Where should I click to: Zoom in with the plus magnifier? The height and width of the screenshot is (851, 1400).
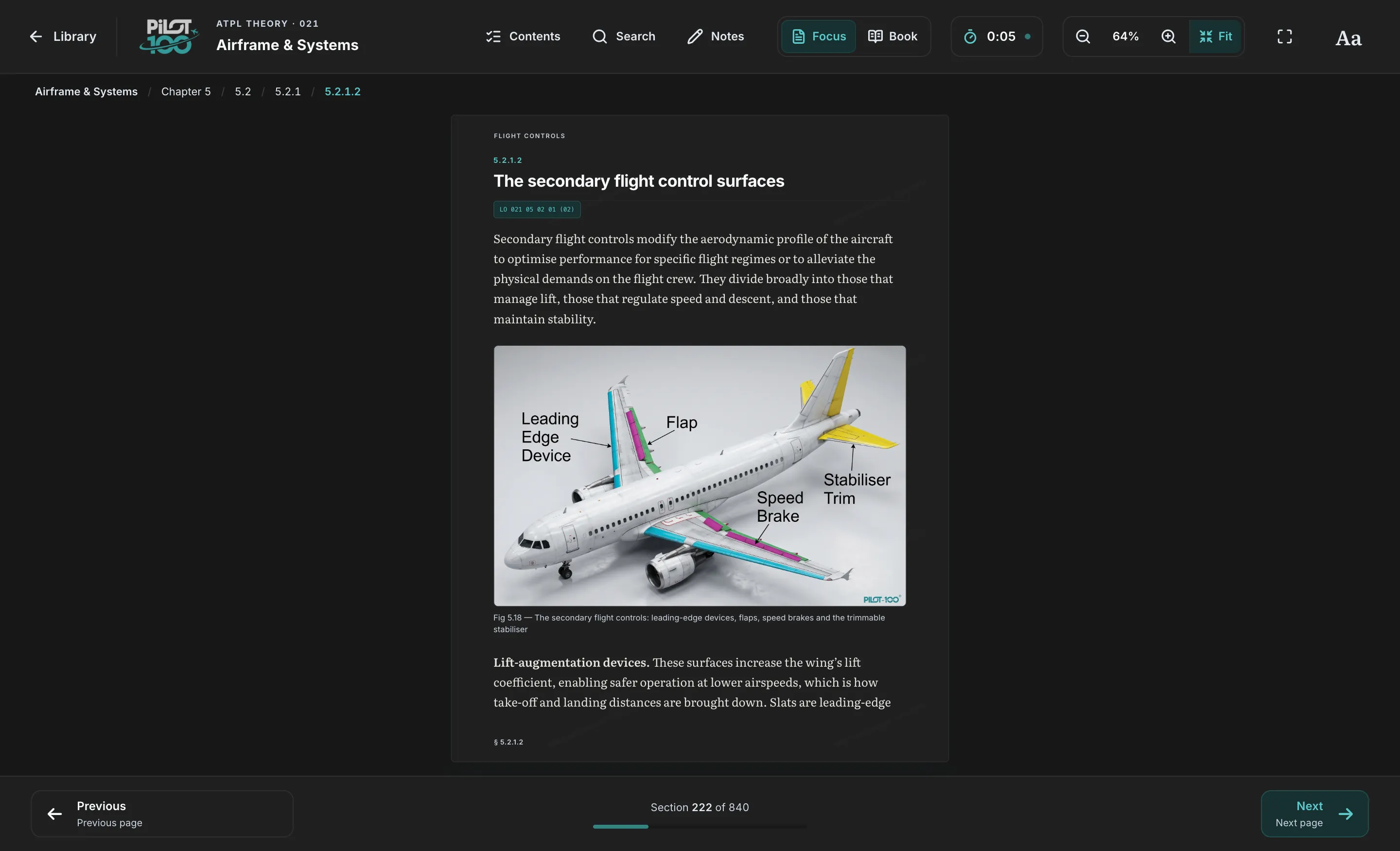(x=1168, y=36)
